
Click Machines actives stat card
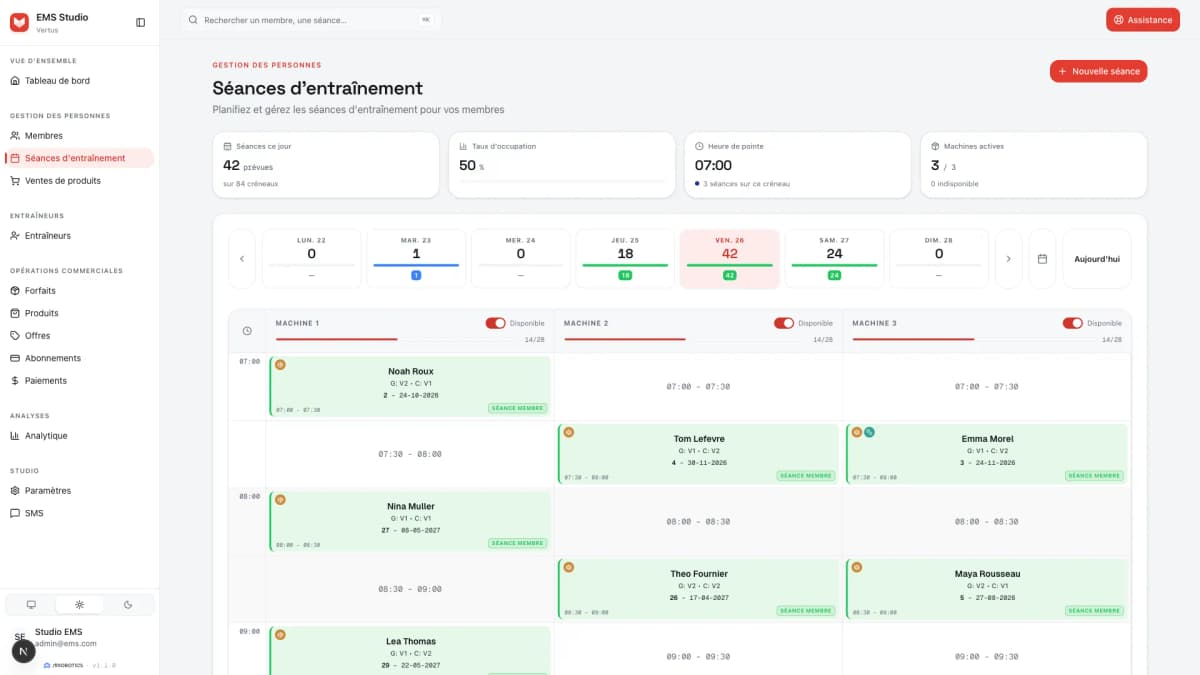1033,165
